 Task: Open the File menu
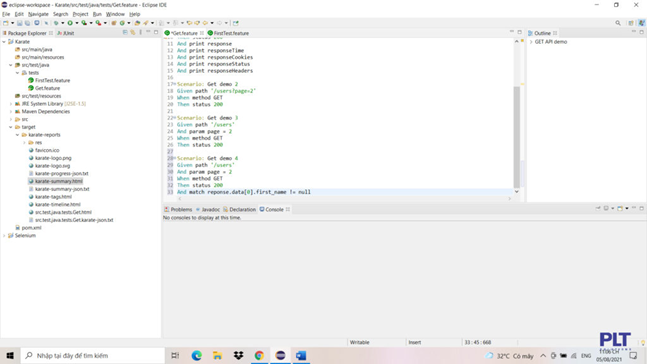pyautogui.click(x=6, y=14)
